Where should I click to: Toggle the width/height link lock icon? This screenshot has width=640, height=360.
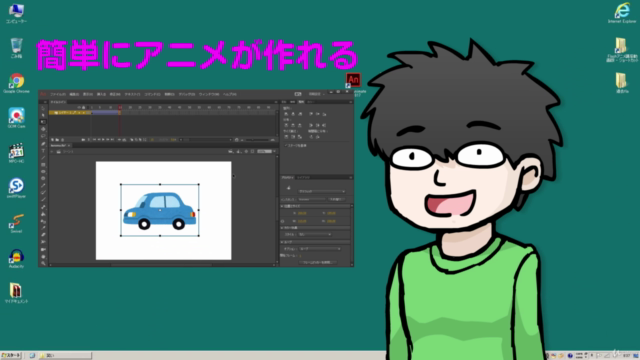pyautogui.click(x=282, y=221)
